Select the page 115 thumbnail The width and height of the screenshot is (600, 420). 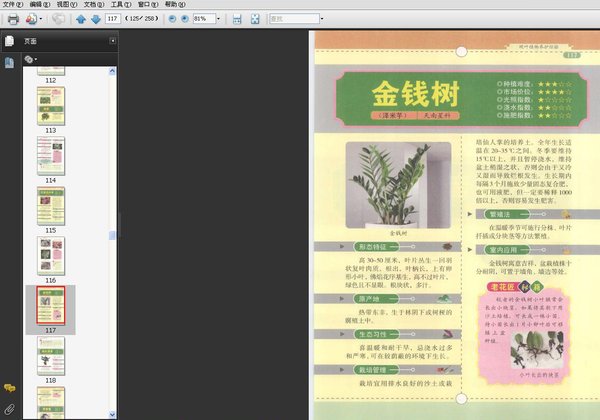click(x=50, y=254)
